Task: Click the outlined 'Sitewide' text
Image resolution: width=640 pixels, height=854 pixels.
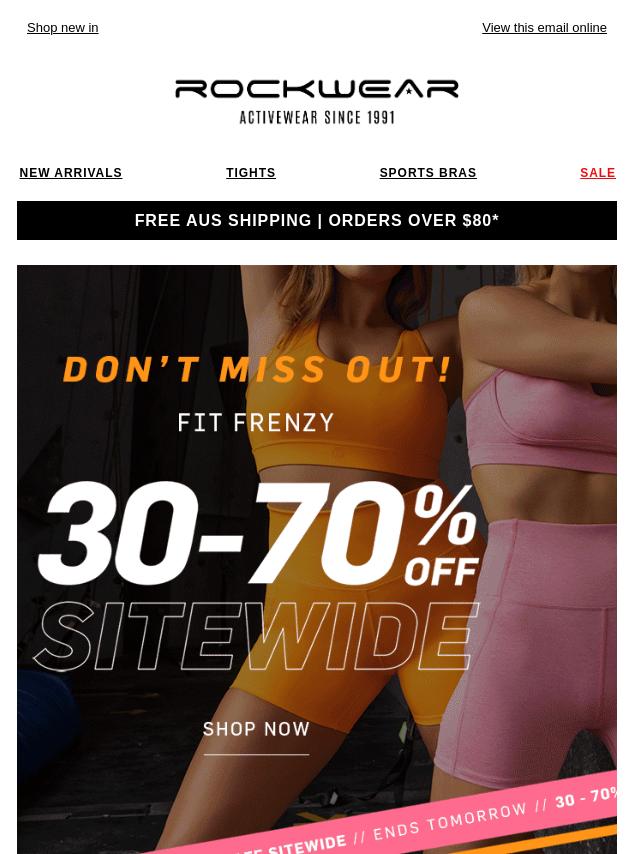Action: [x=256, y=636]
